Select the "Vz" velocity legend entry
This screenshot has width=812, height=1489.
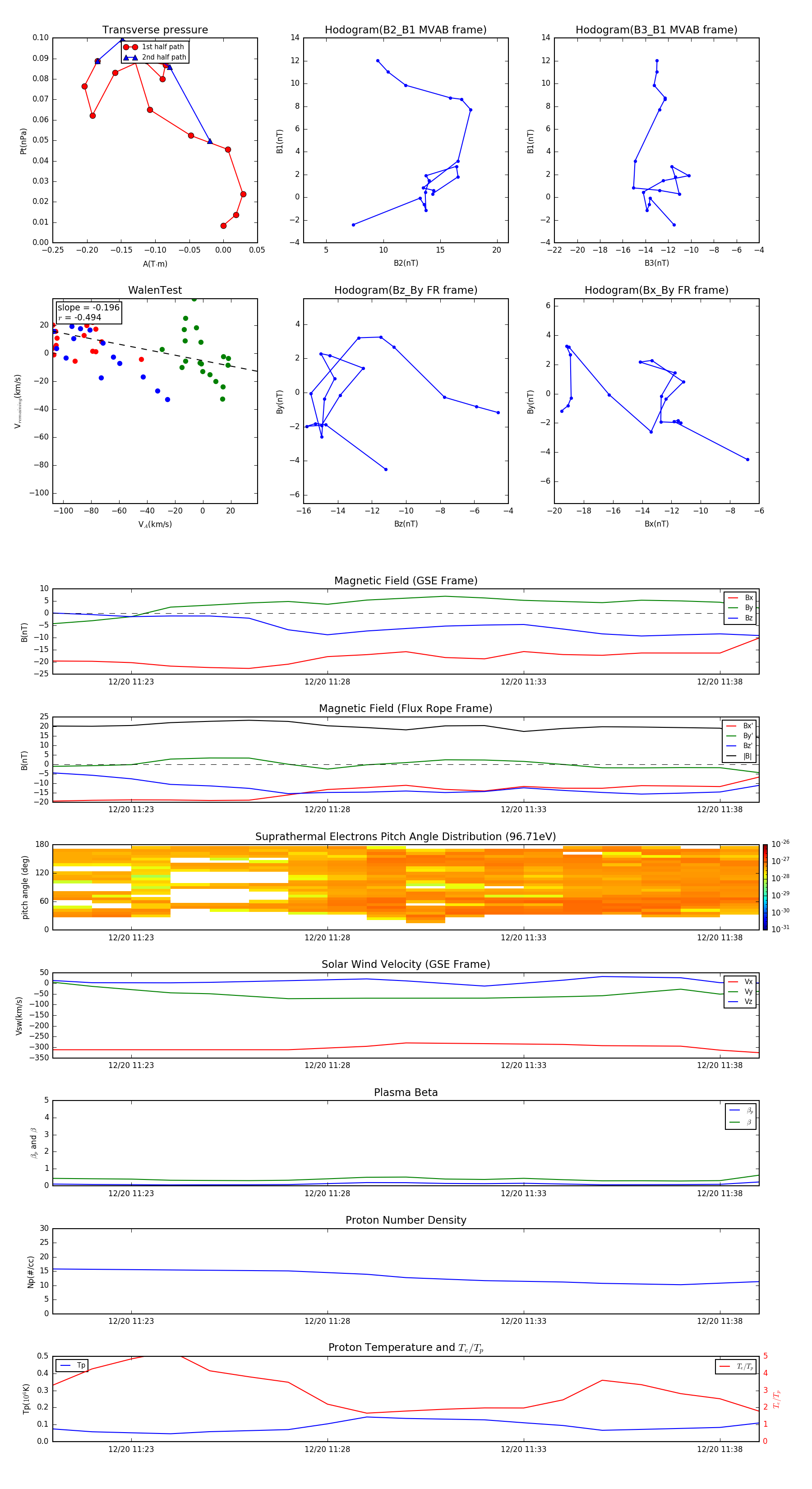(740, 1002)
